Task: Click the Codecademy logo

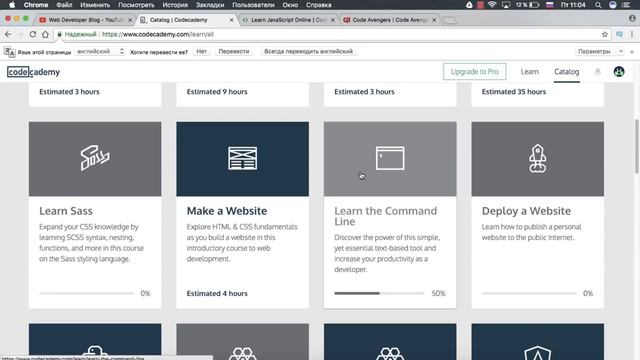Action: 33,72
